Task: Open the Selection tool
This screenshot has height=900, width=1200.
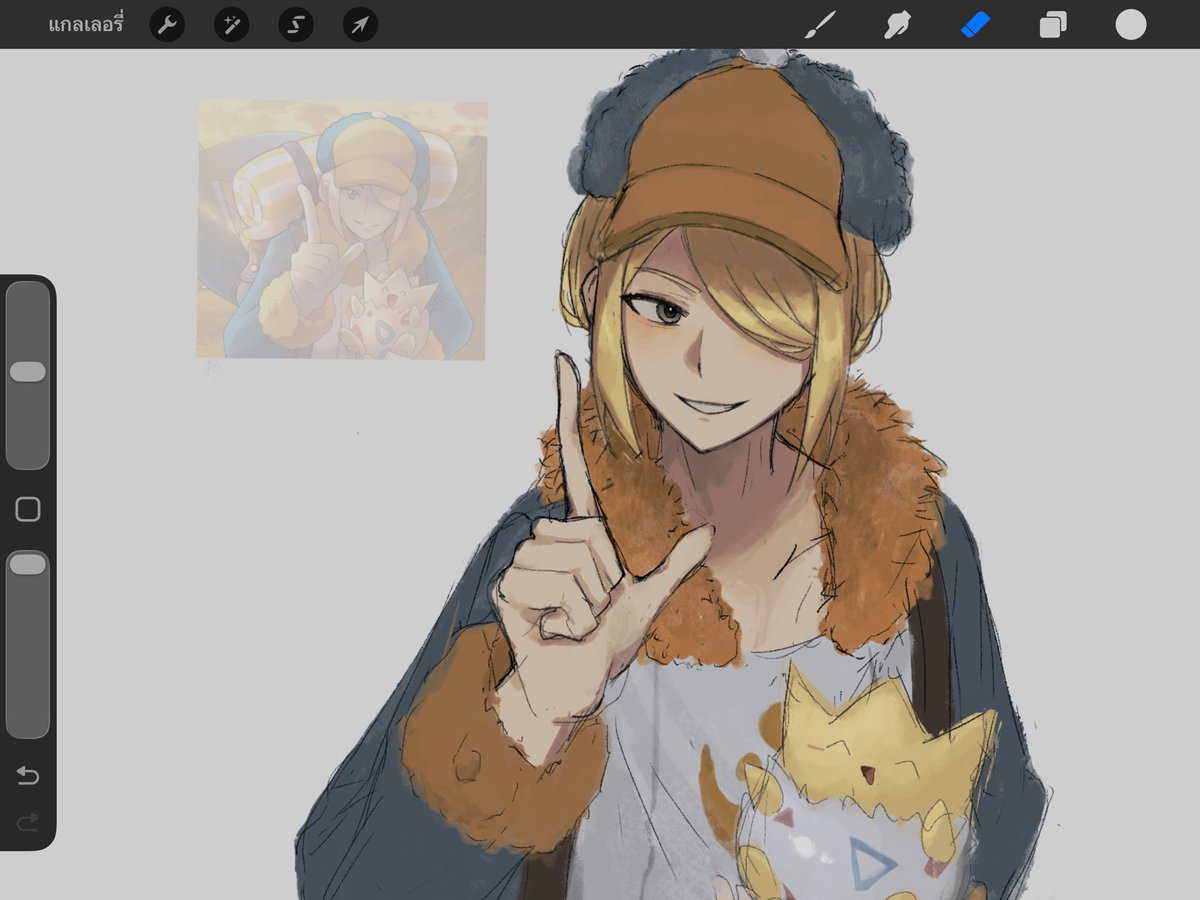Action: tap(296, 24)
